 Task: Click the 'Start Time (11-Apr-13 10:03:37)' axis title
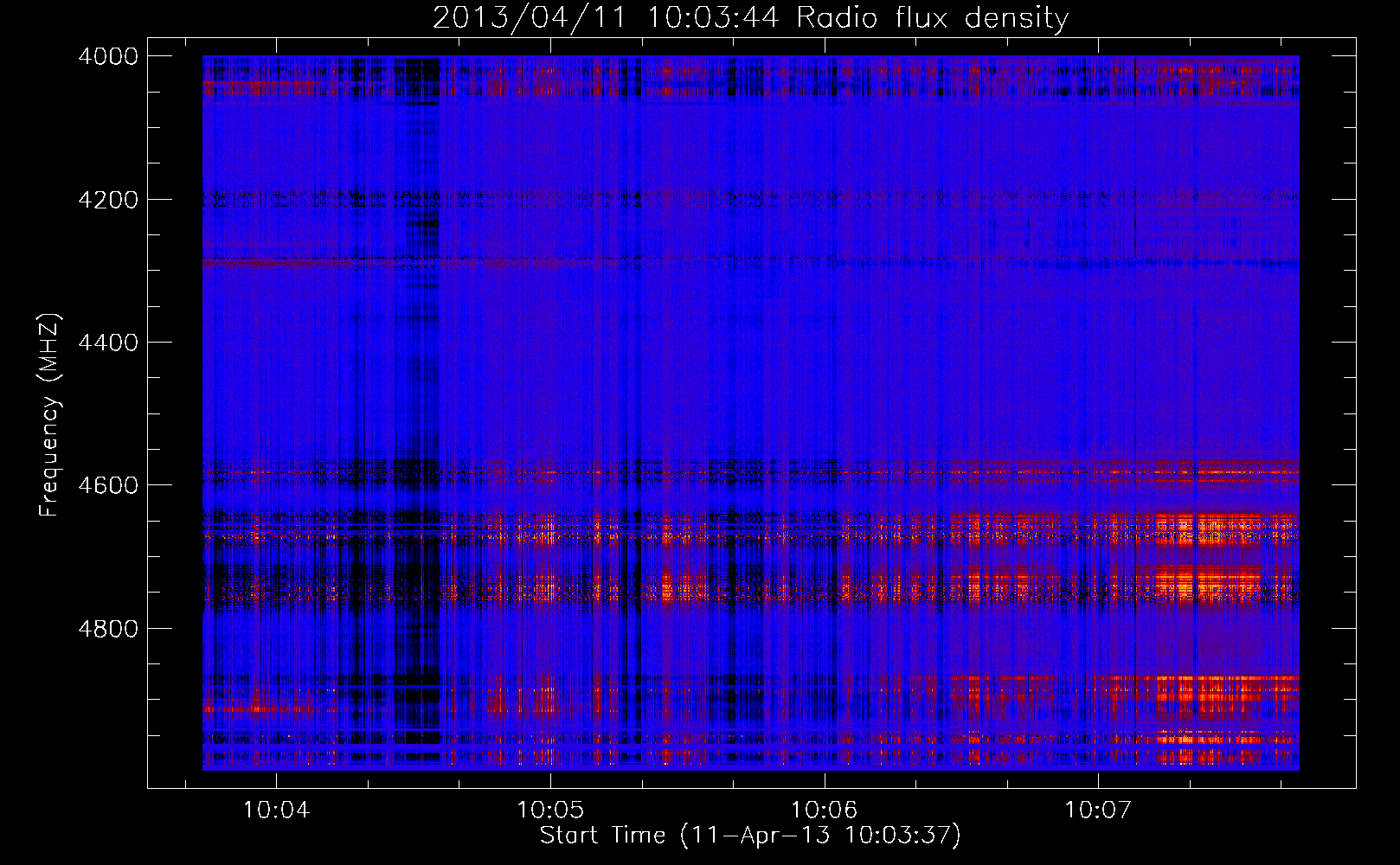click(x=750, y=836)
